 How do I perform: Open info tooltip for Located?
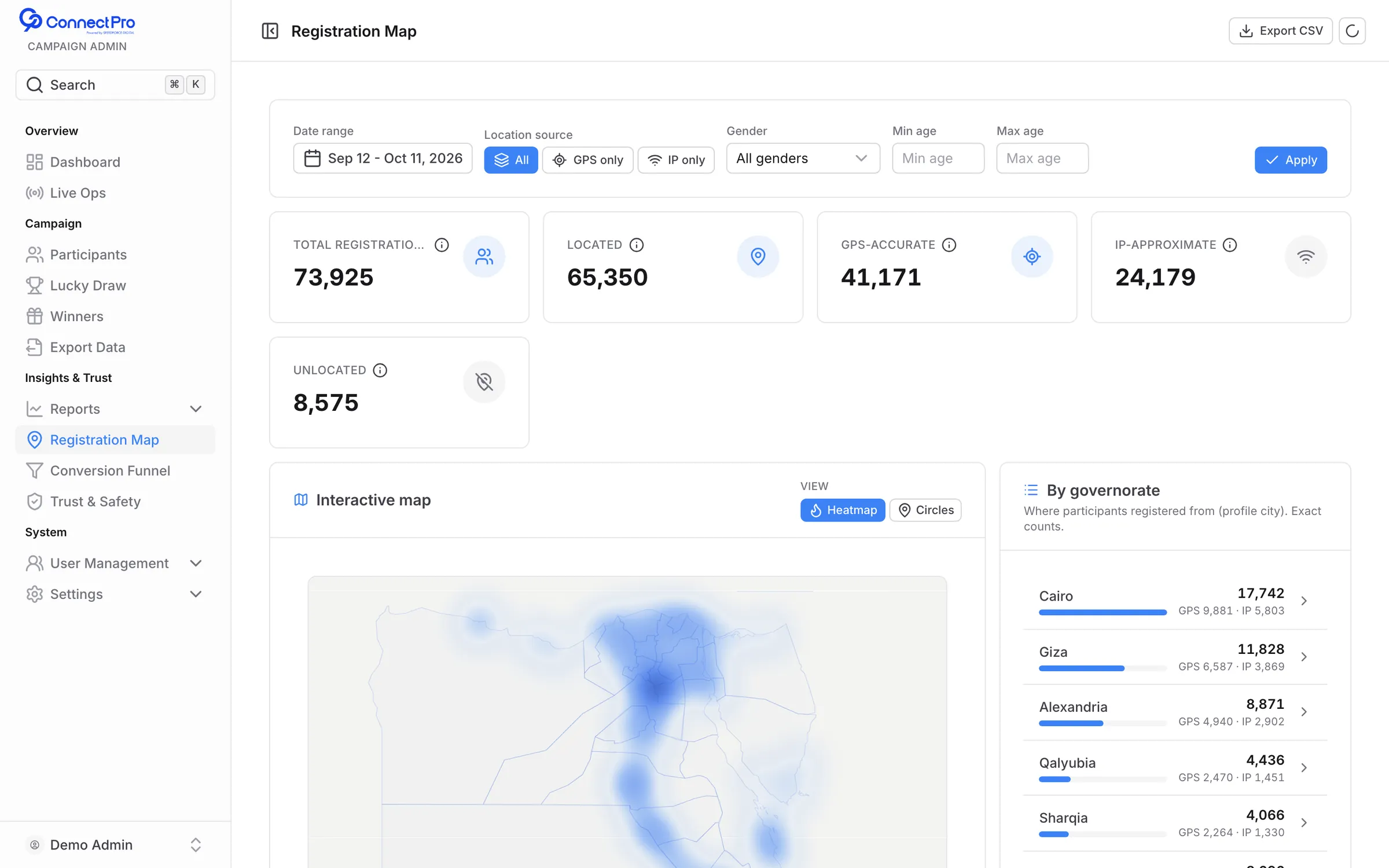click(637, 245)
